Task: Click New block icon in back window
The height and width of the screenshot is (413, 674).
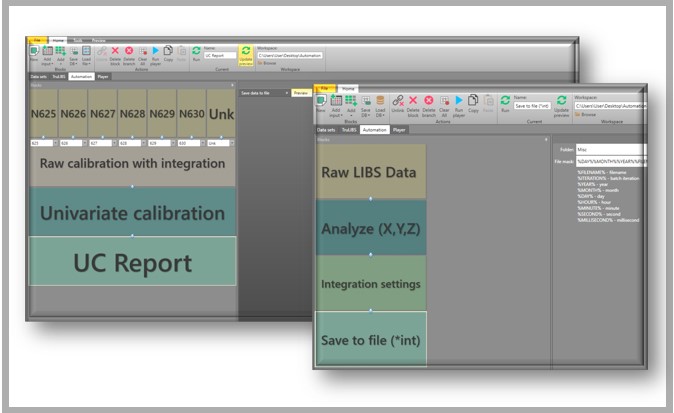Action: [34, 51]
